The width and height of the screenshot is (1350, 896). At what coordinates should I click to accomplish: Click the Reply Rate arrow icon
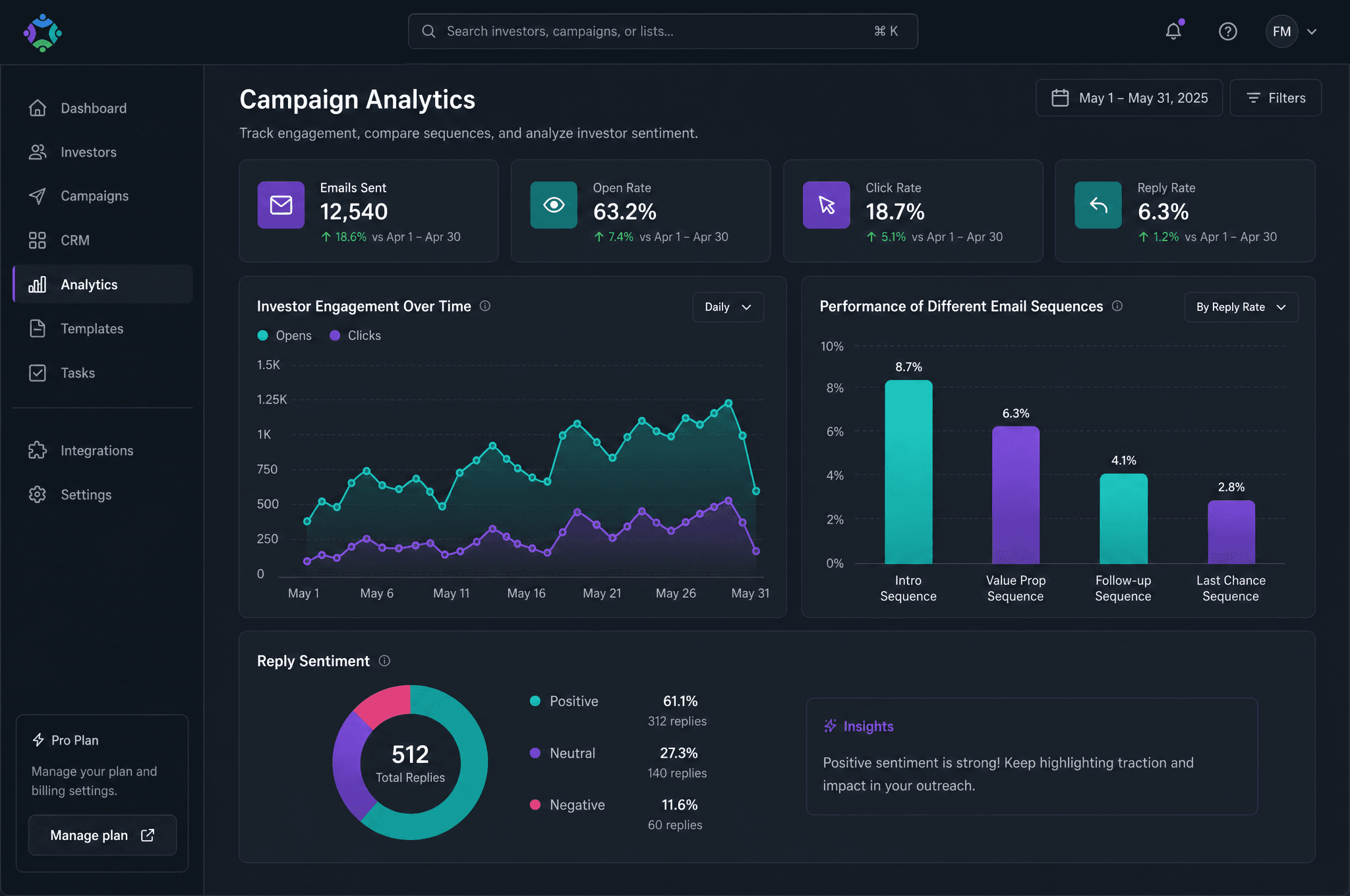coord(1098,205)
